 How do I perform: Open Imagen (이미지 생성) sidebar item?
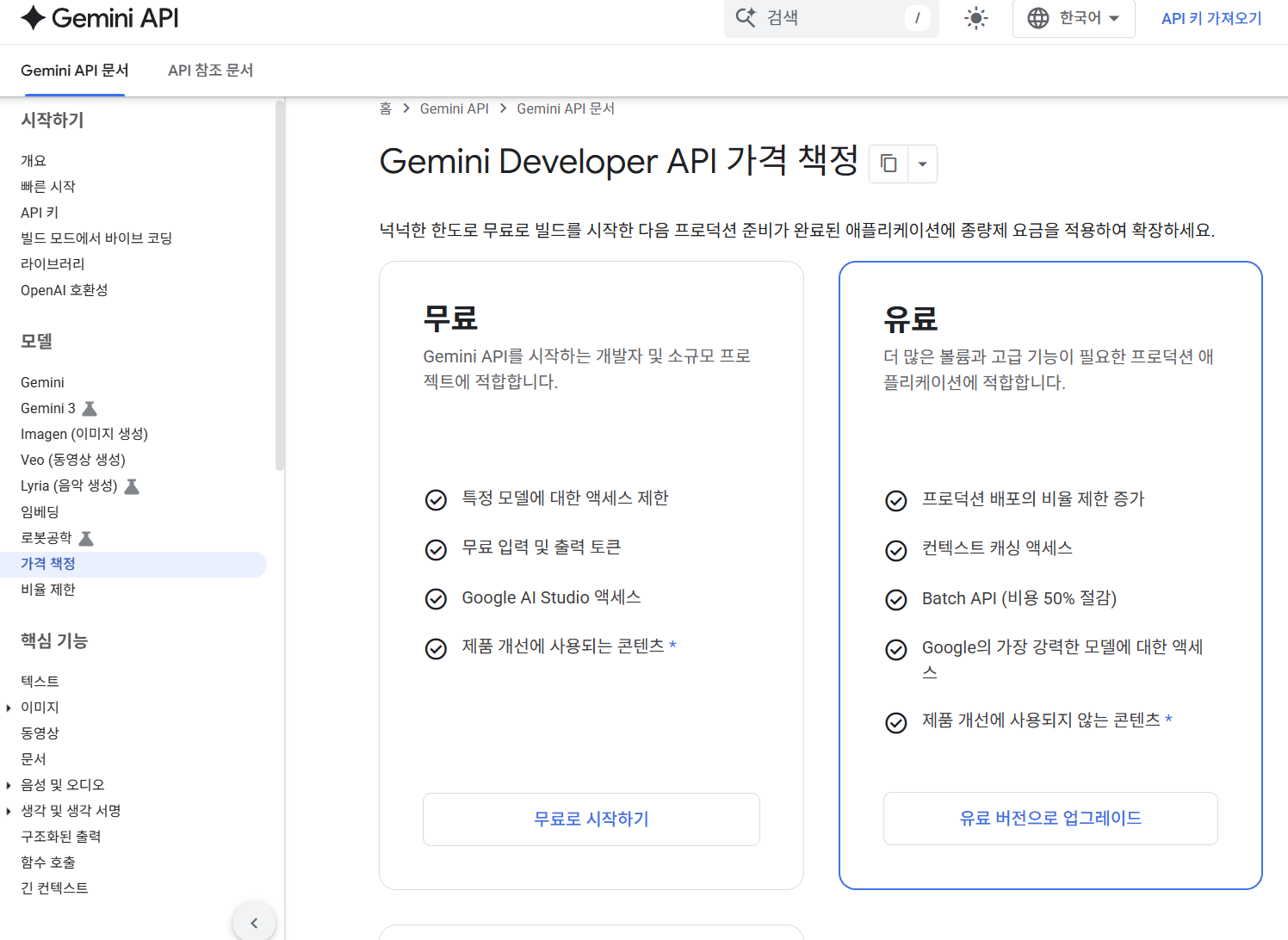[84, 434]
